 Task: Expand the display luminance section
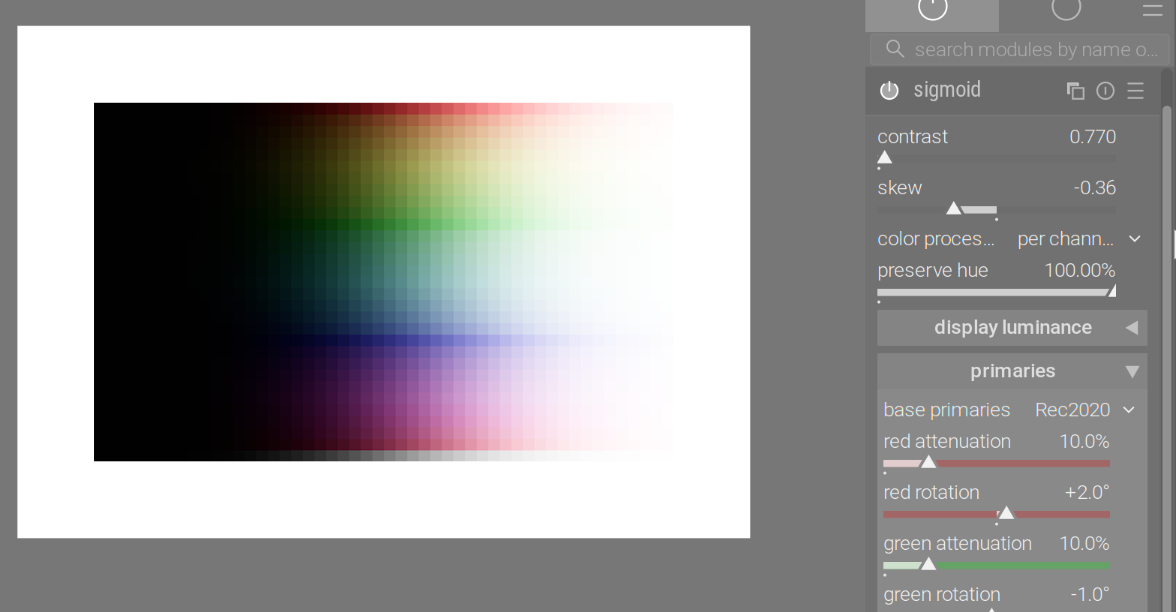coord(1012,328)
